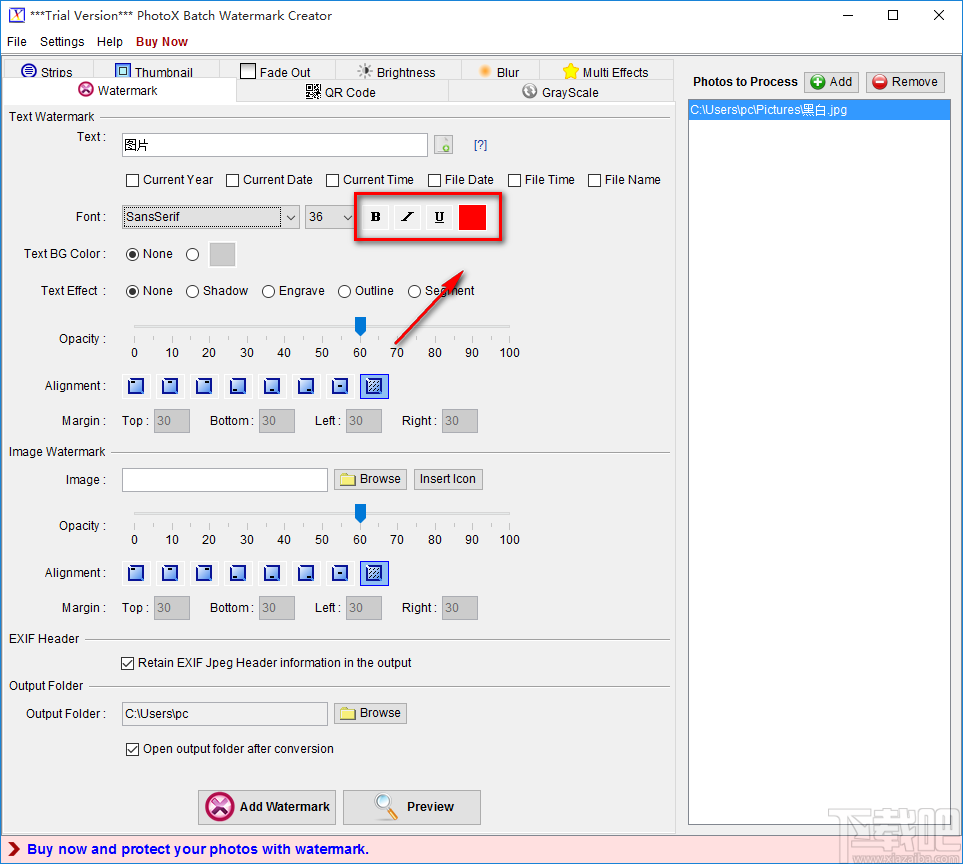Switch to the Multi Effects tab

(x=606, y=71)
